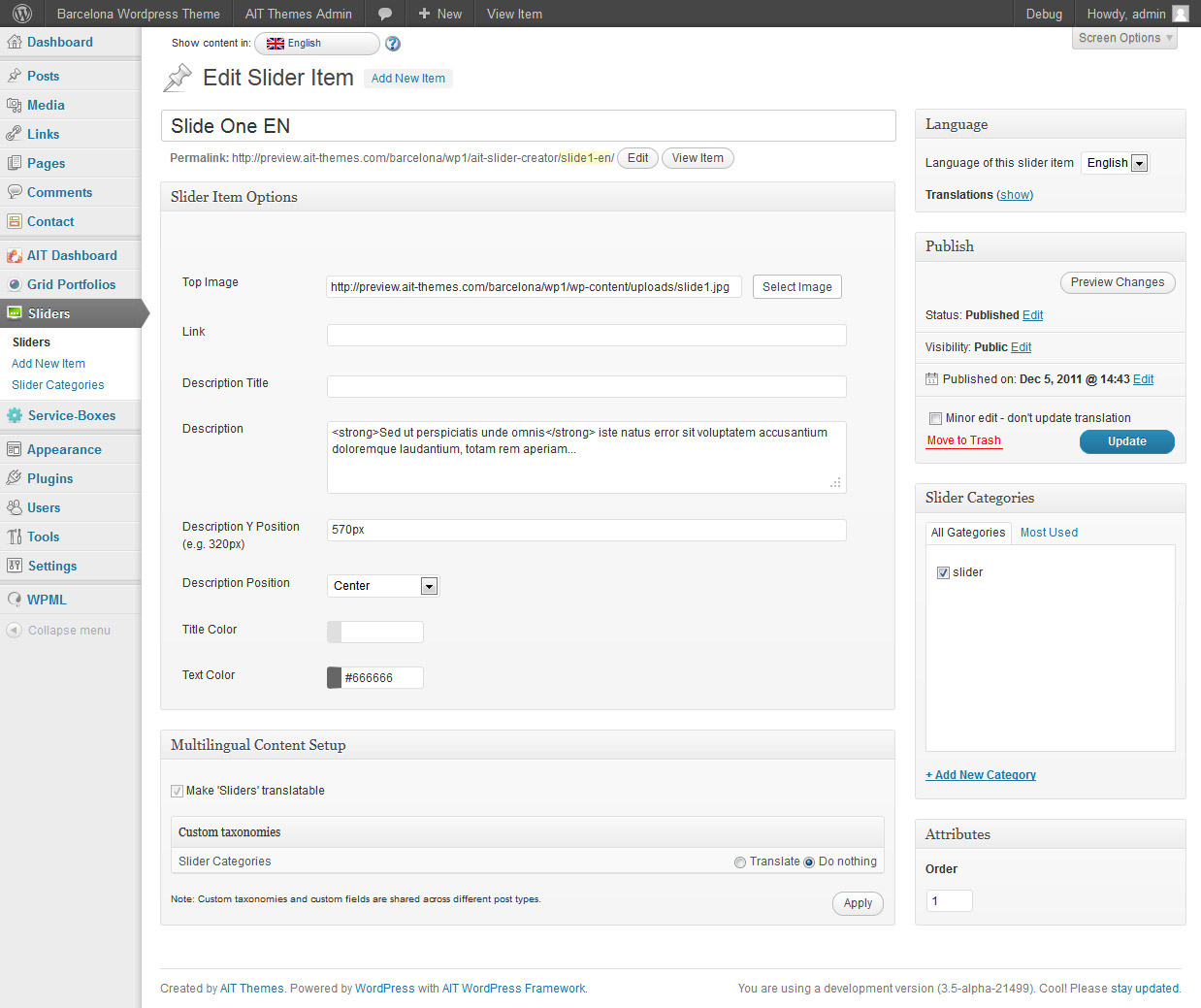This screenshot has width=1201, height=1008.
Task: Click the Add New Category link
Action: tap(981, 775)
